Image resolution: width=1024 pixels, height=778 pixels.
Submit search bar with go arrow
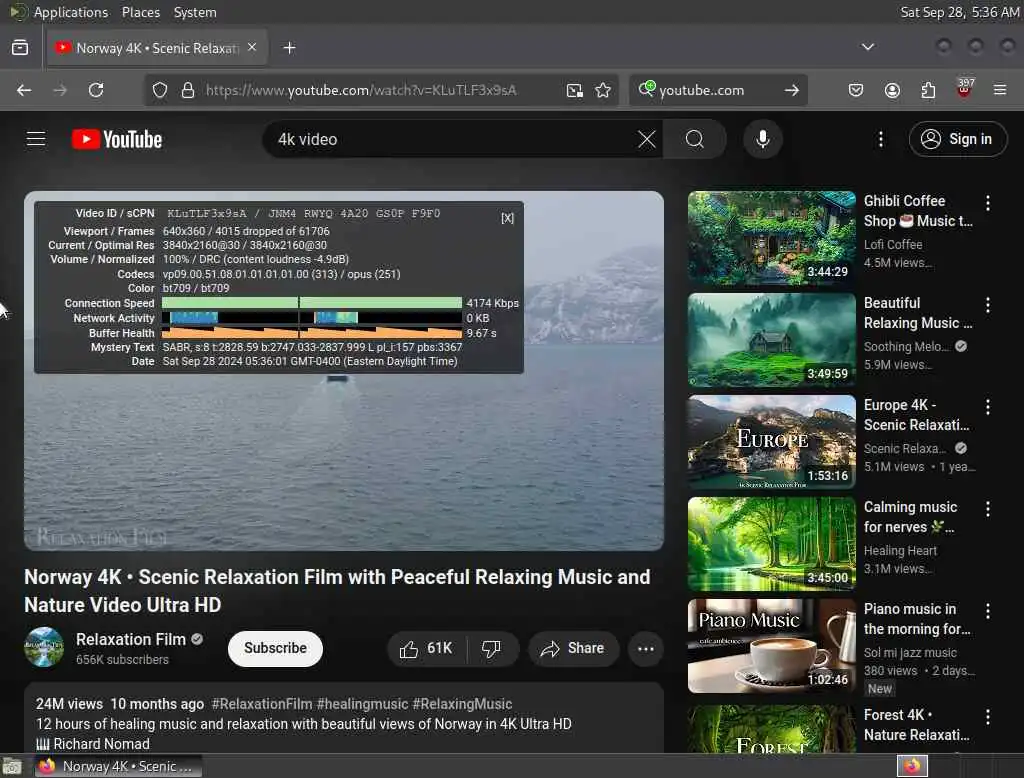pyautogui.click(x=792, y=90)
